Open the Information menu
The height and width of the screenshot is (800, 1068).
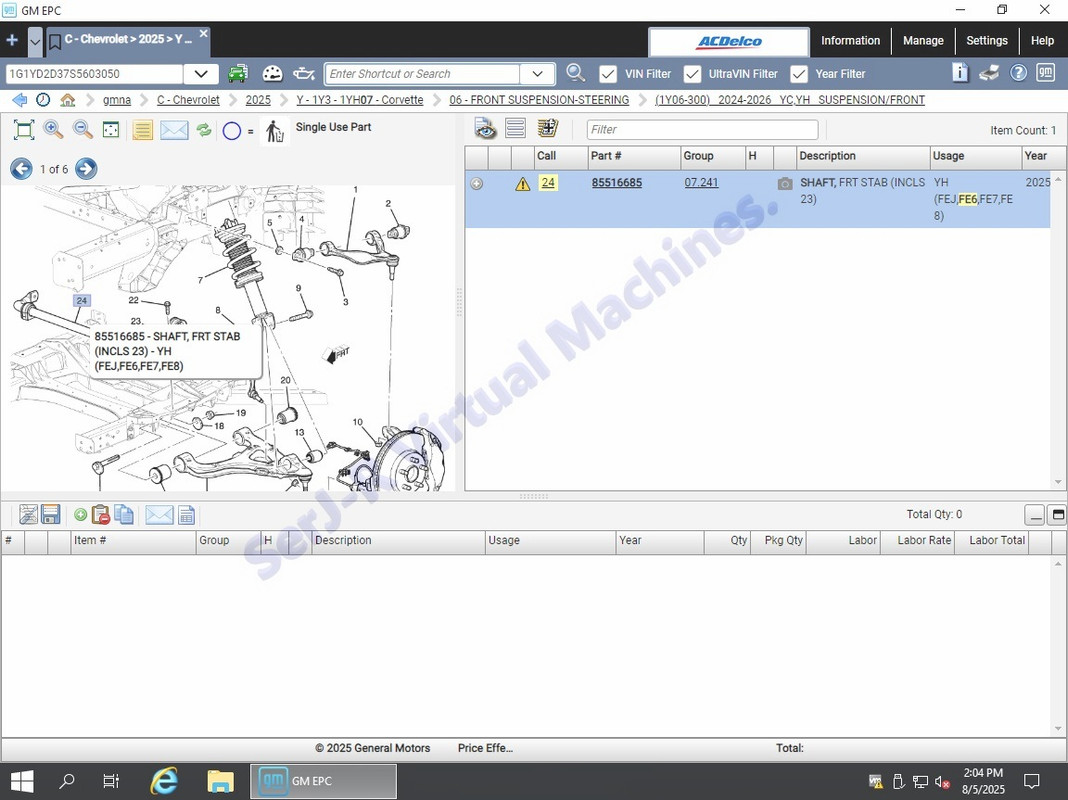[x=850, y=40]
